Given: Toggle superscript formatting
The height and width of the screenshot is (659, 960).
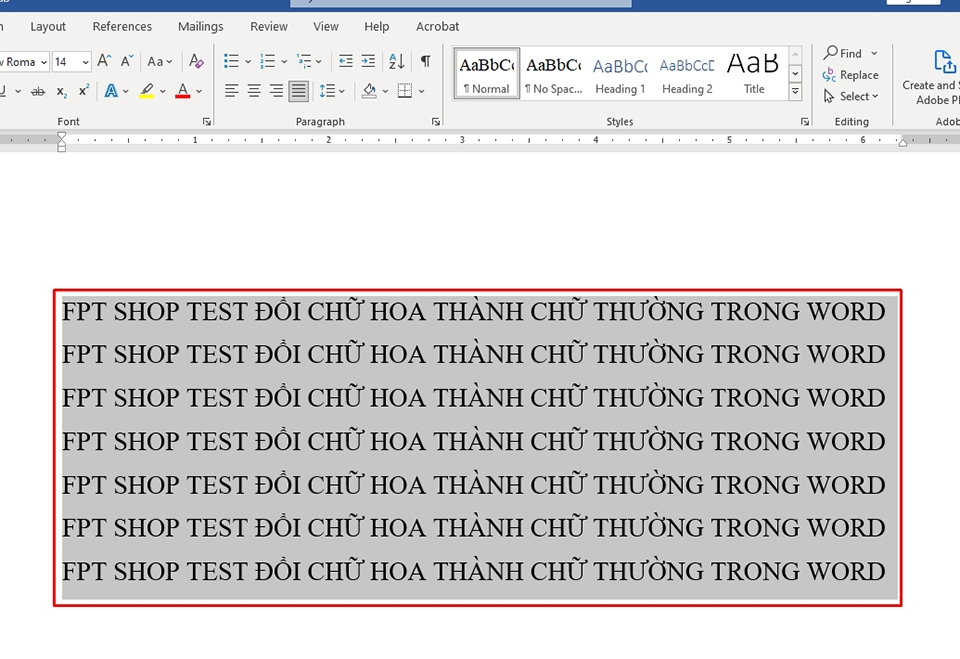Looking at the screenshot, I should pos(84,91).
